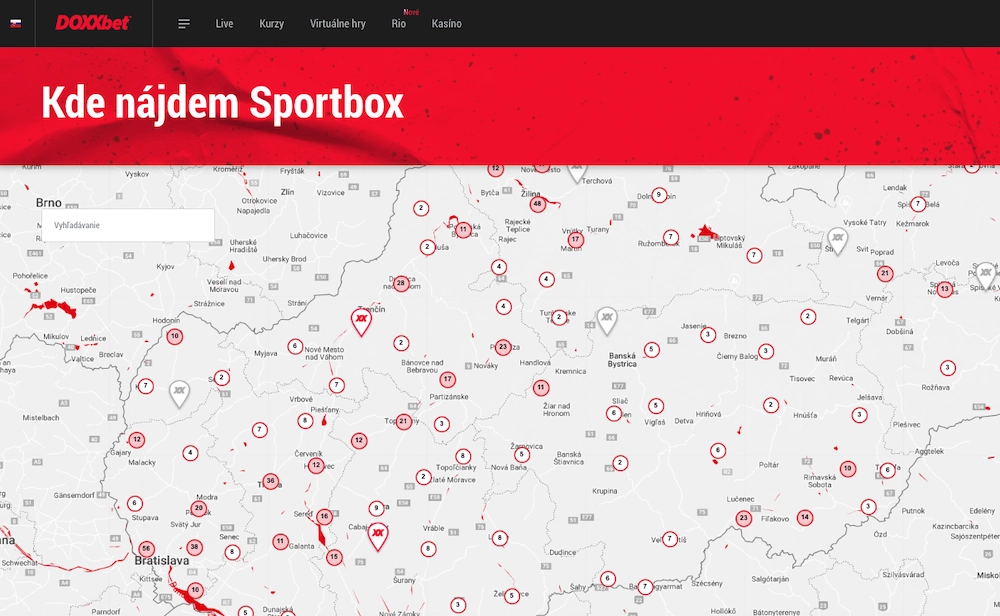
Task: Open the Live section
Action: 224,24
